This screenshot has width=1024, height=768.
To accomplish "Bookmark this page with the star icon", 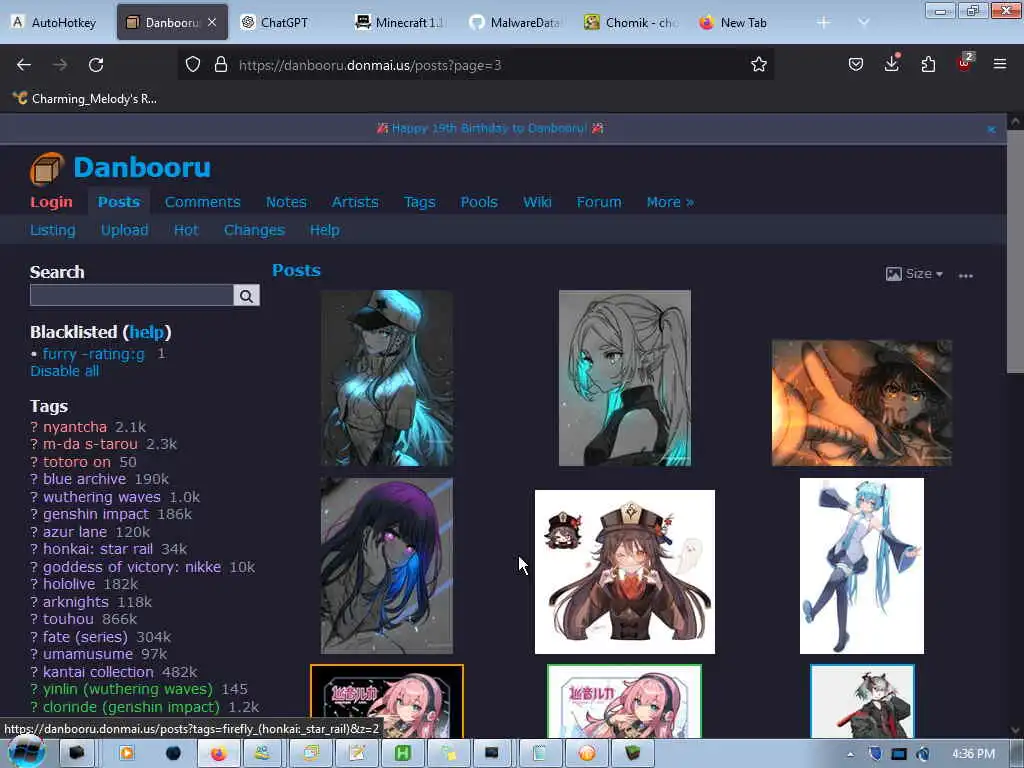I will tap(758, 65).
